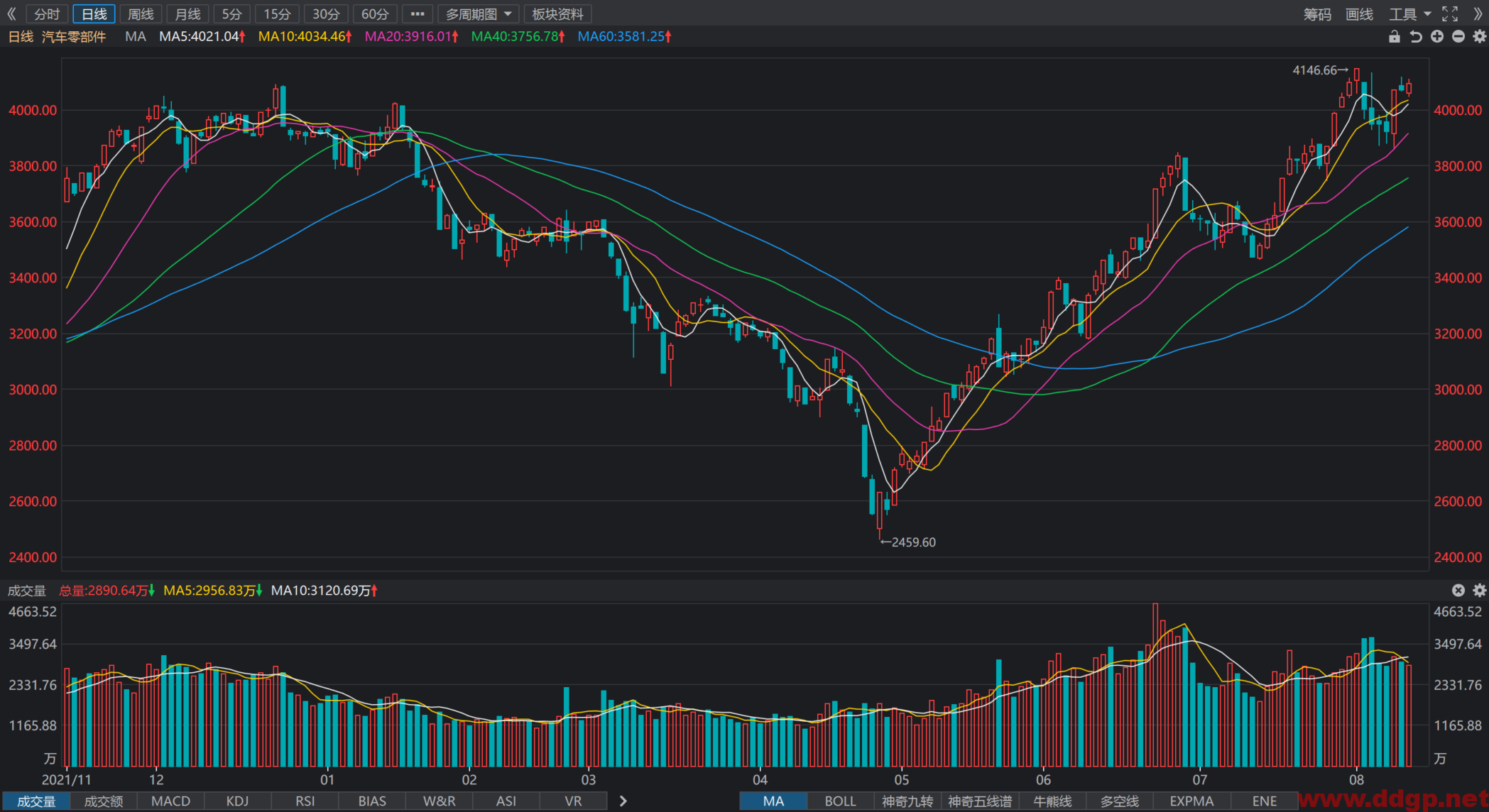1489x812 pixels.
Task: Expand right with double chevron icon
Action: tap(1478, 13)
